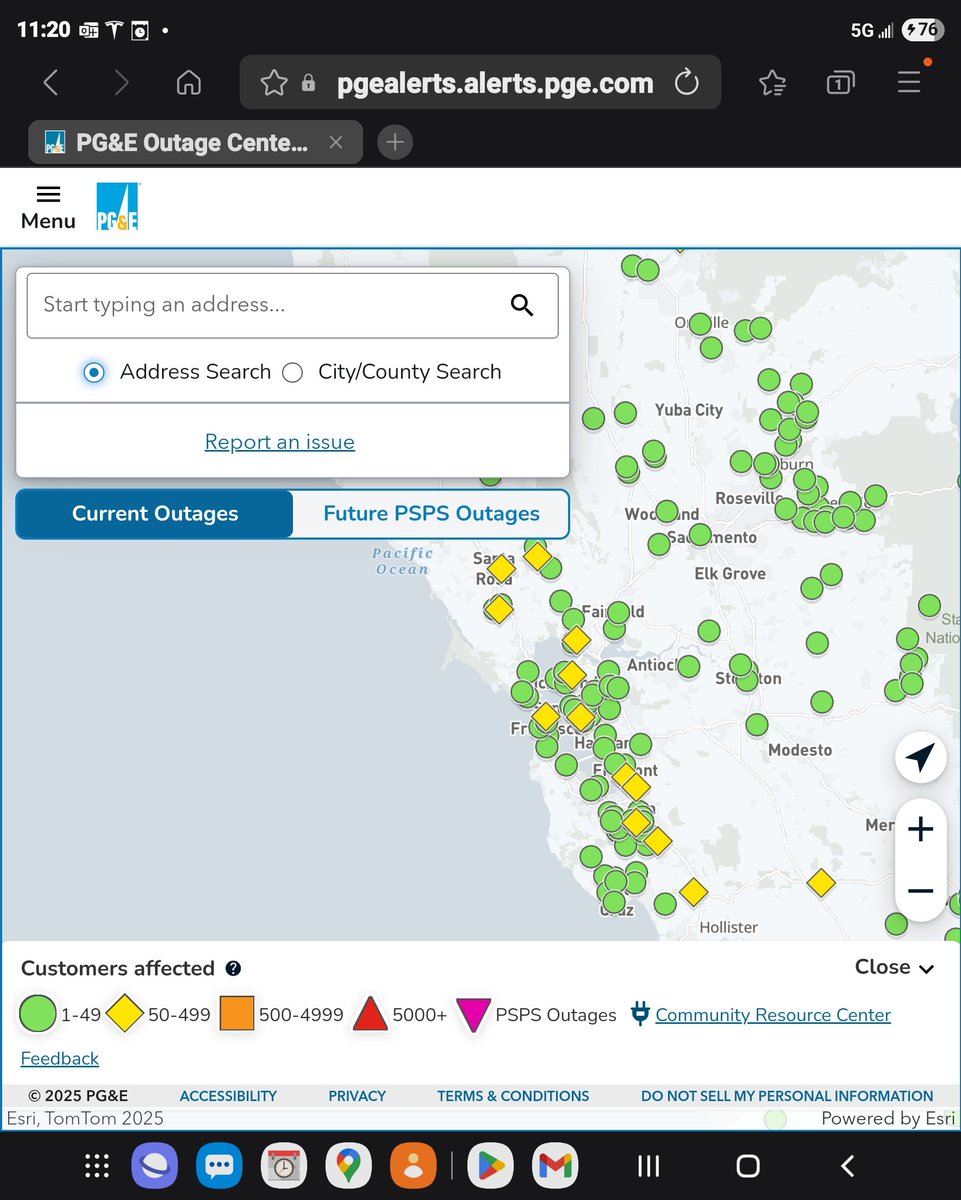Go back with the browser back arrow
This screenshot has height=1200, width=961.
(51, 83)
